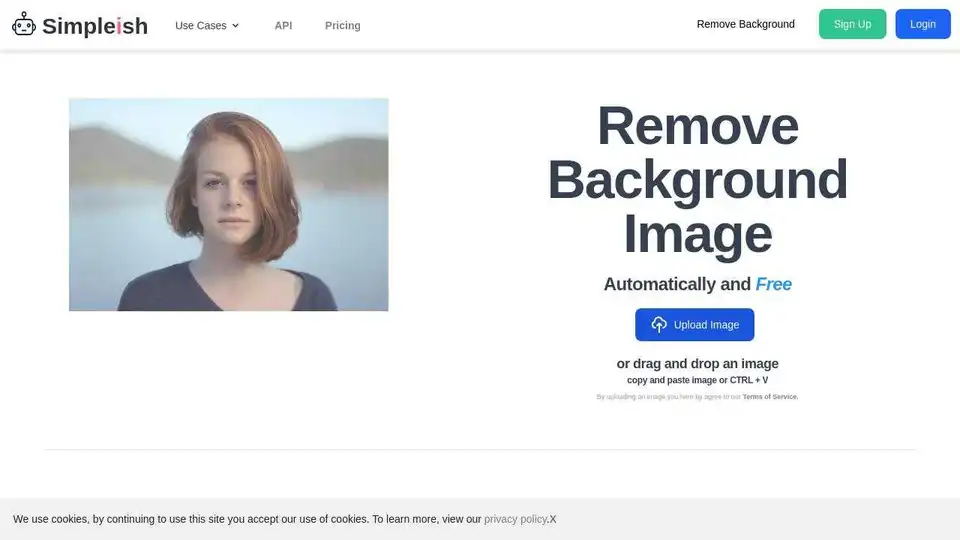Dismiss the cookie banner with the X

pyautogui.click(x=553, y=519)
